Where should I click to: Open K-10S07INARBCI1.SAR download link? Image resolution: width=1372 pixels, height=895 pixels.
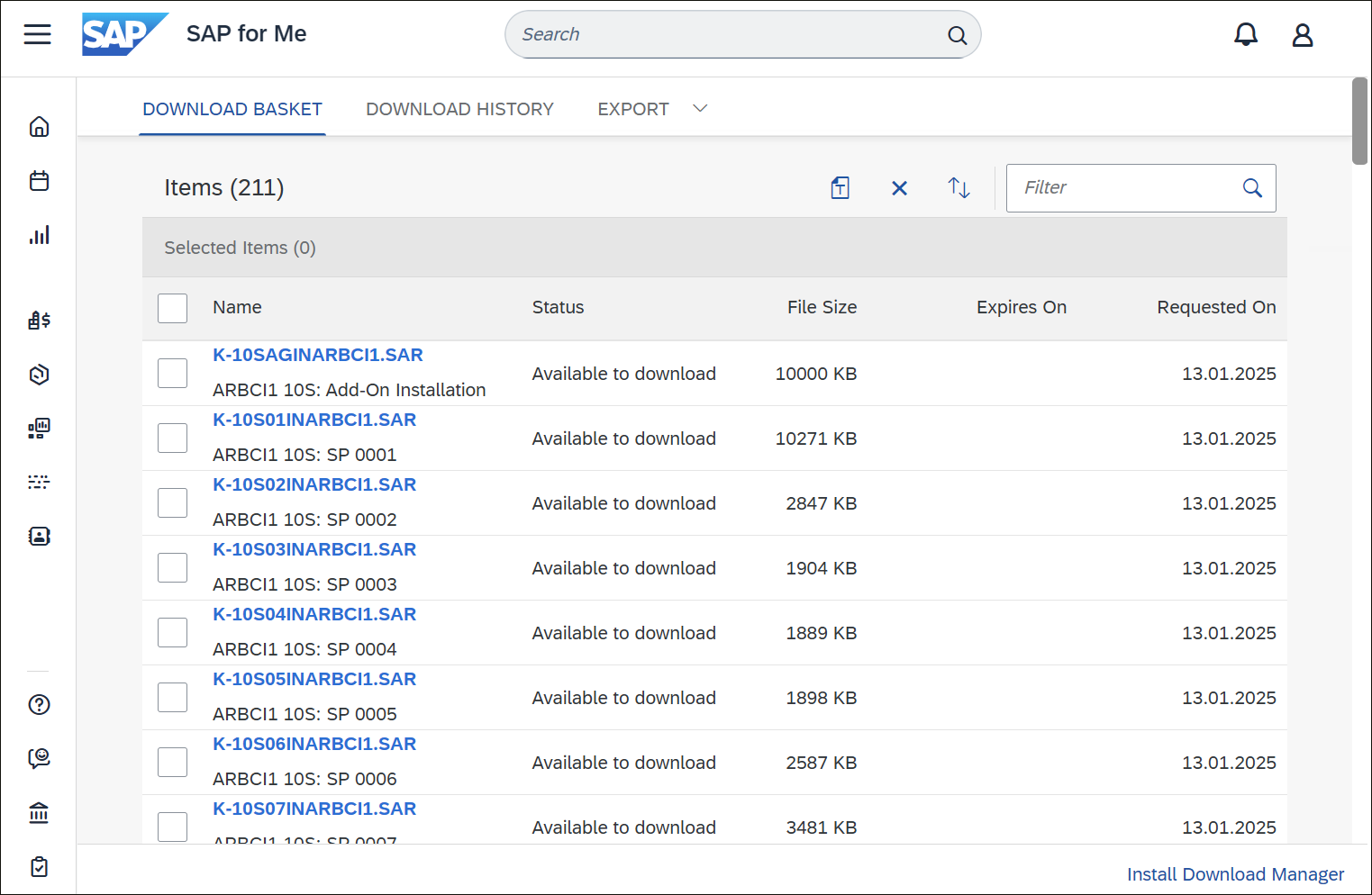click(314, 809)
